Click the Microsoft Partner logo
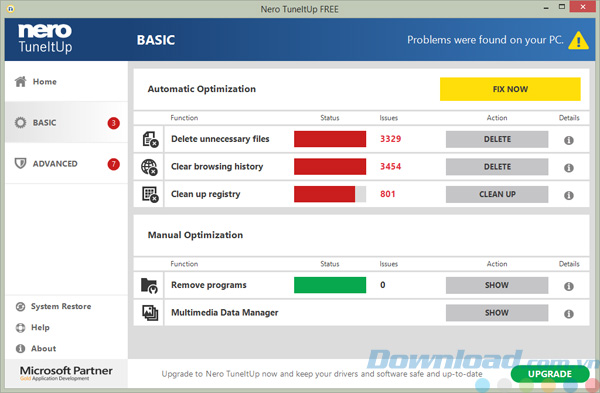 point(66,373)
